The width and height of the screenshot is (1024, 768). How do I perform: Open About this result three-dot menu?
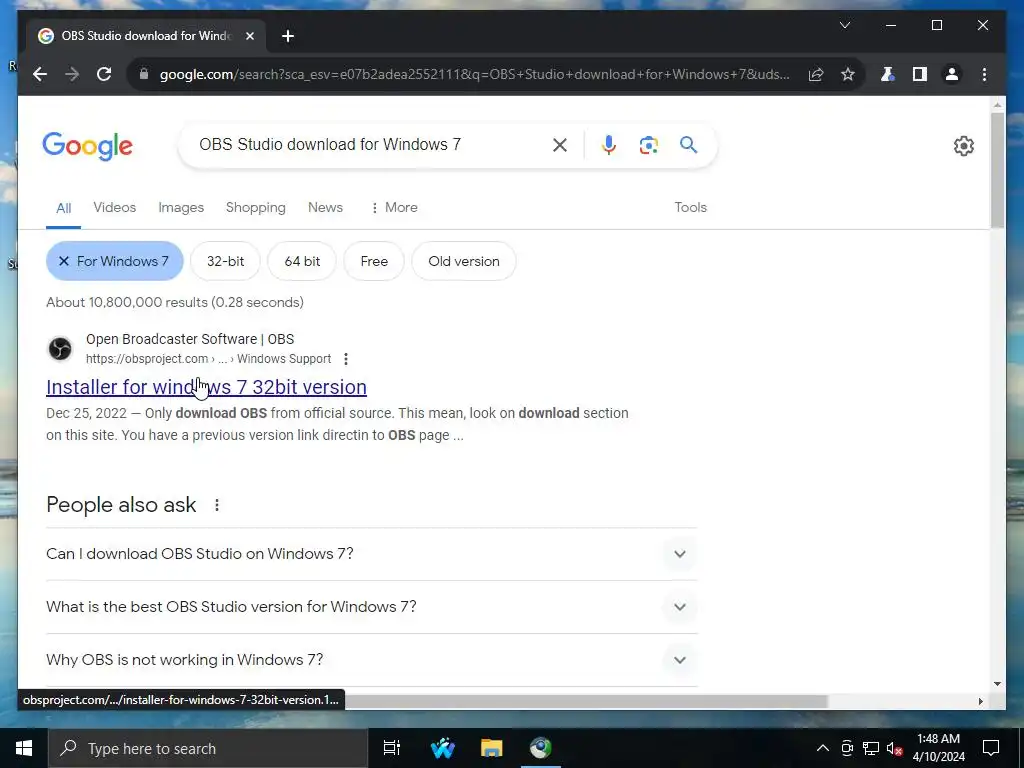tap(346, 359)
